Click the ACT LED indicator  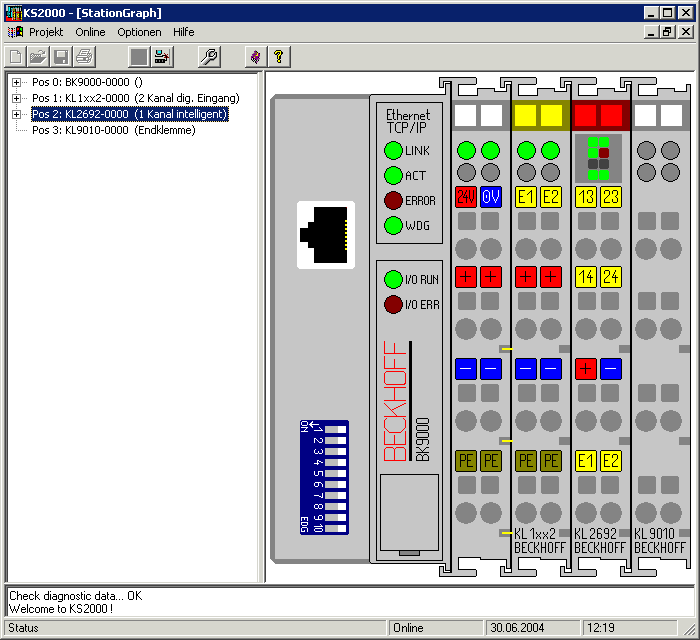point(393,175)
